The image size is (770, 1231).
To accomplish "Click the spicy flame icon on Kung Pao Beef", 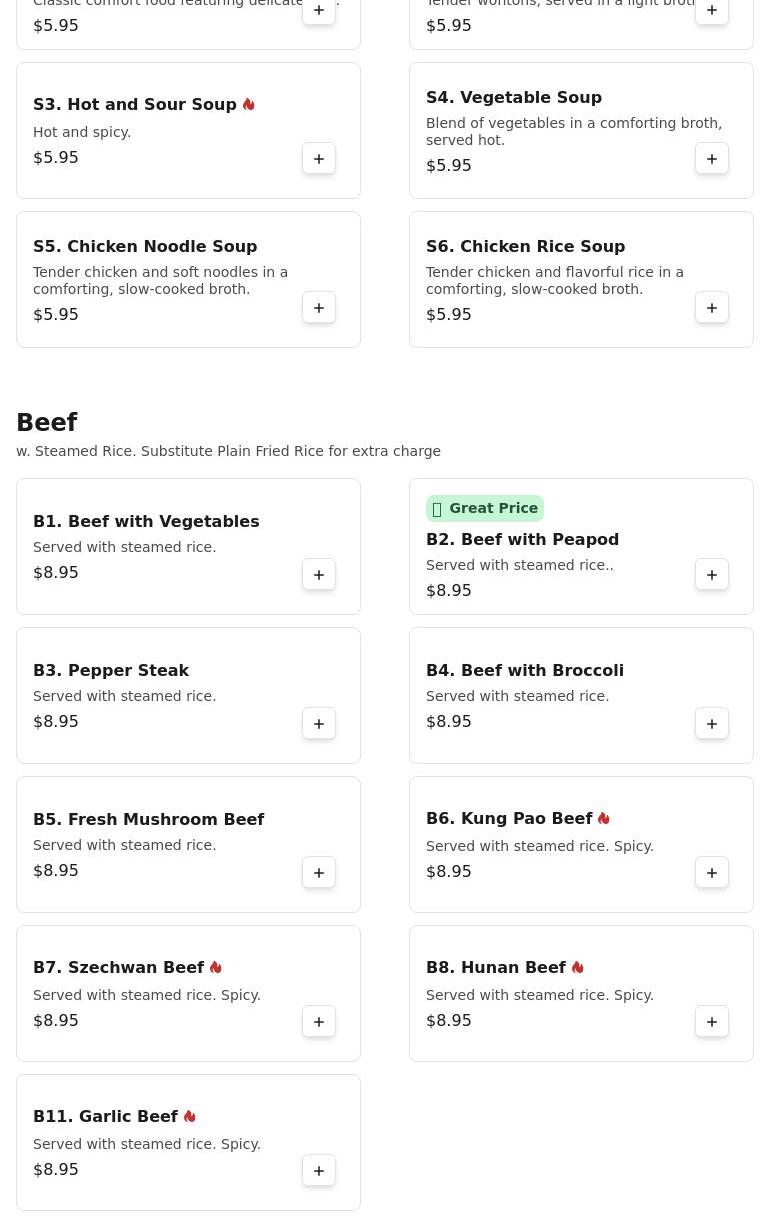I will [604, 819].
